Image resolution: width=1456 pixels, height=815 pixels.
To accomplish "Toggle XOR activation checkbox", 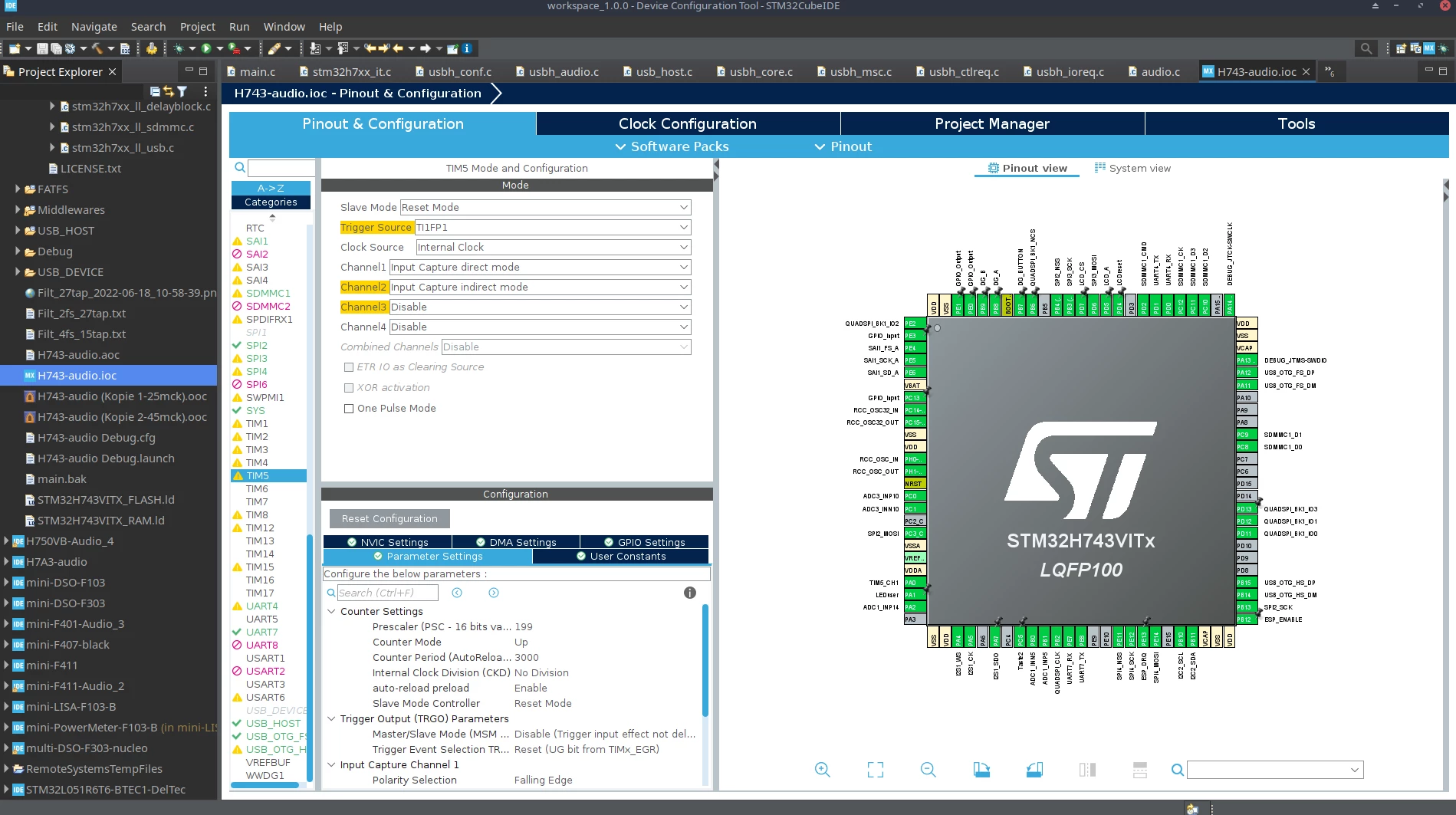I will click(x=349, y=388).
